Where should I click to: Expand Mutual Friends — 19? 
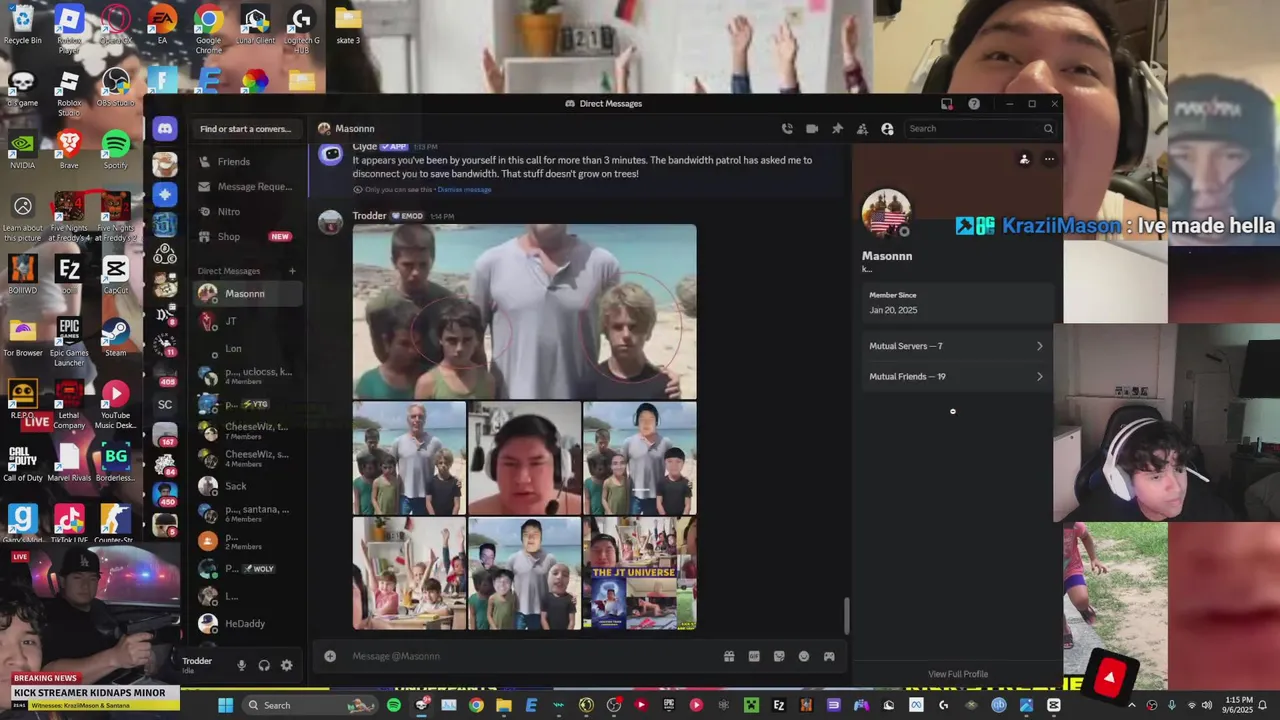click(x=956, y=377)
